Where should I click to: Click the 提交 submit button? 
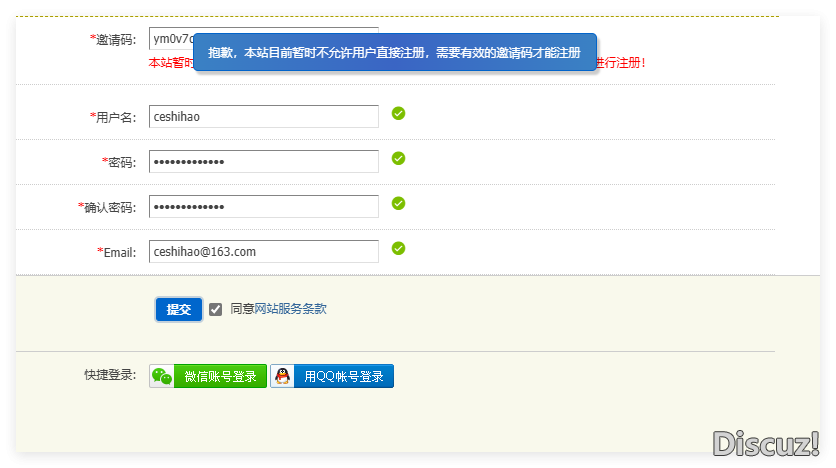pyautogui.click(x=179, y=309)
